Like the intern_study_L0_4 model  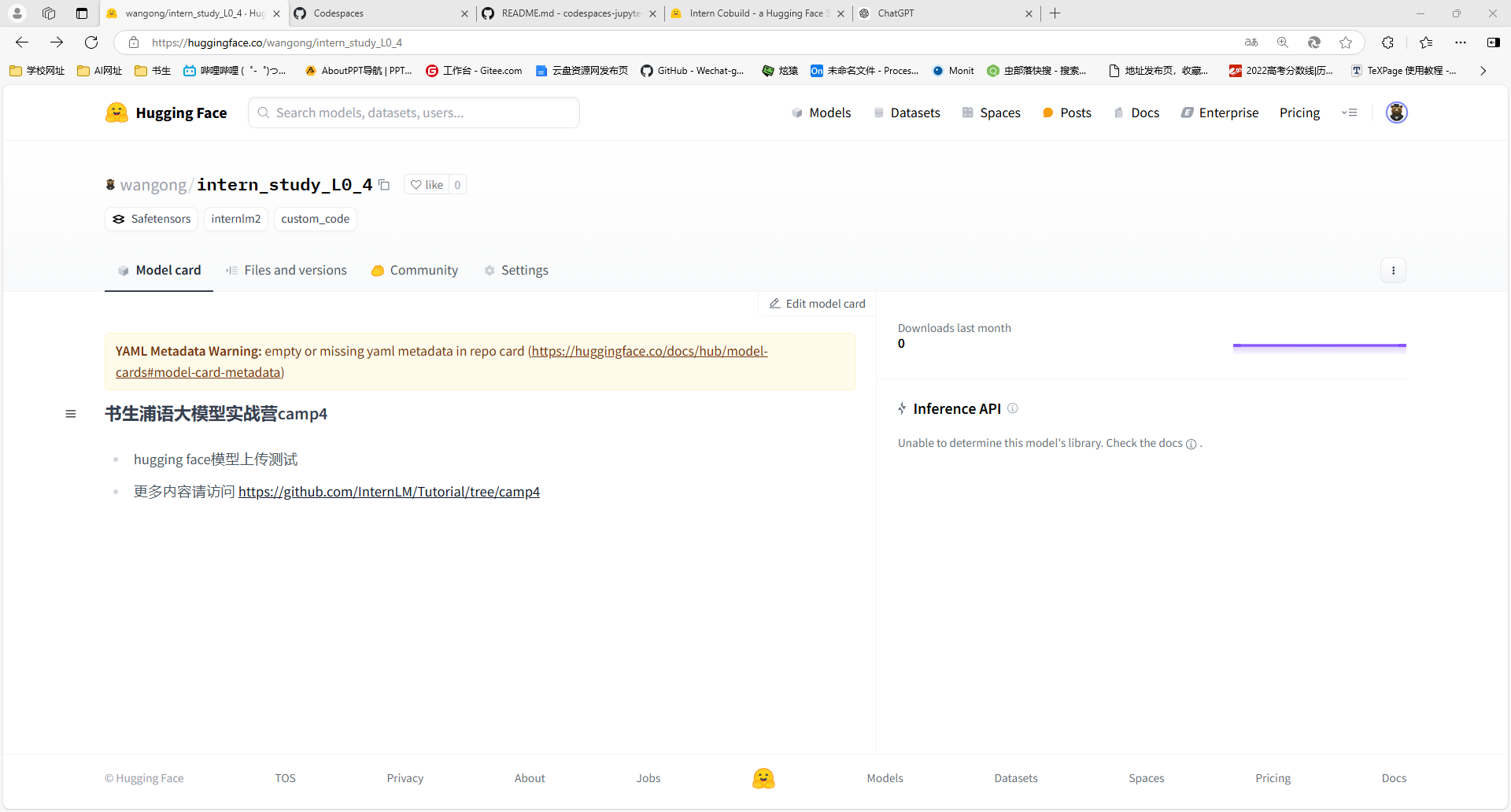427,185
